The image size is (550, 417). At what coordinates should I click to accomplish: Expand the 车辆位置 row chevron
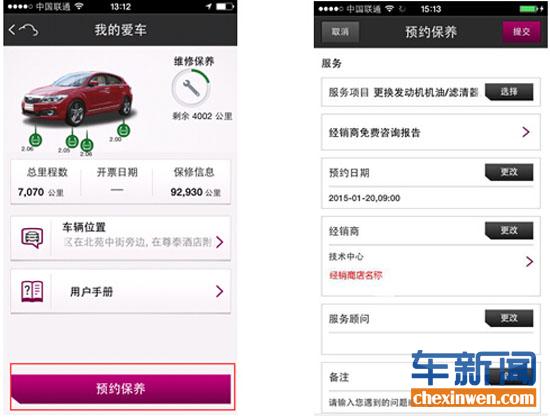coord(220,242)
